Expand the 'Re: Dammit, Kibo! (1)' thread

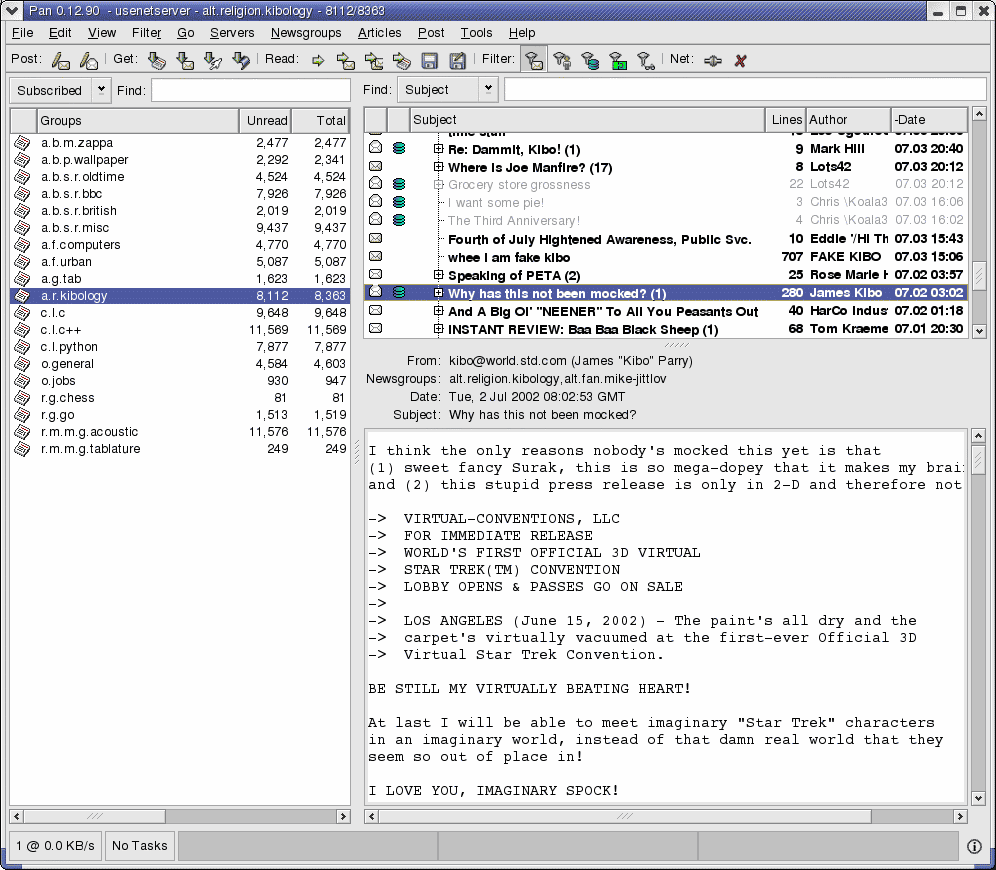(438, 149)
